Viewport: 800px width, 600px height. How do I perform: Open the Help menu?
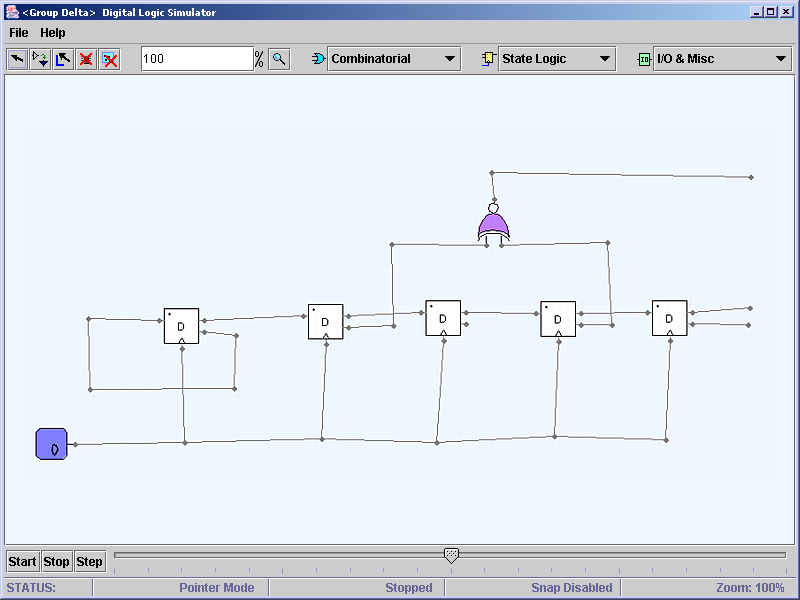pyautogui.click(x=52, y=33)
